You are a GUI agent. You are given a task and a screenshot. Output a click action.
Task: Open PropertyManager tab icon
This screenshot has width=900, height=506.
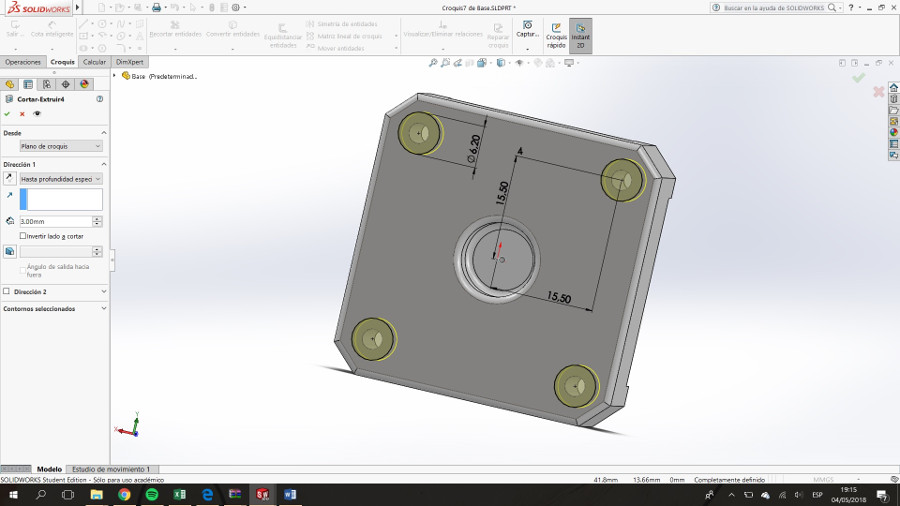pyautogui.click(x=28, y=84)
